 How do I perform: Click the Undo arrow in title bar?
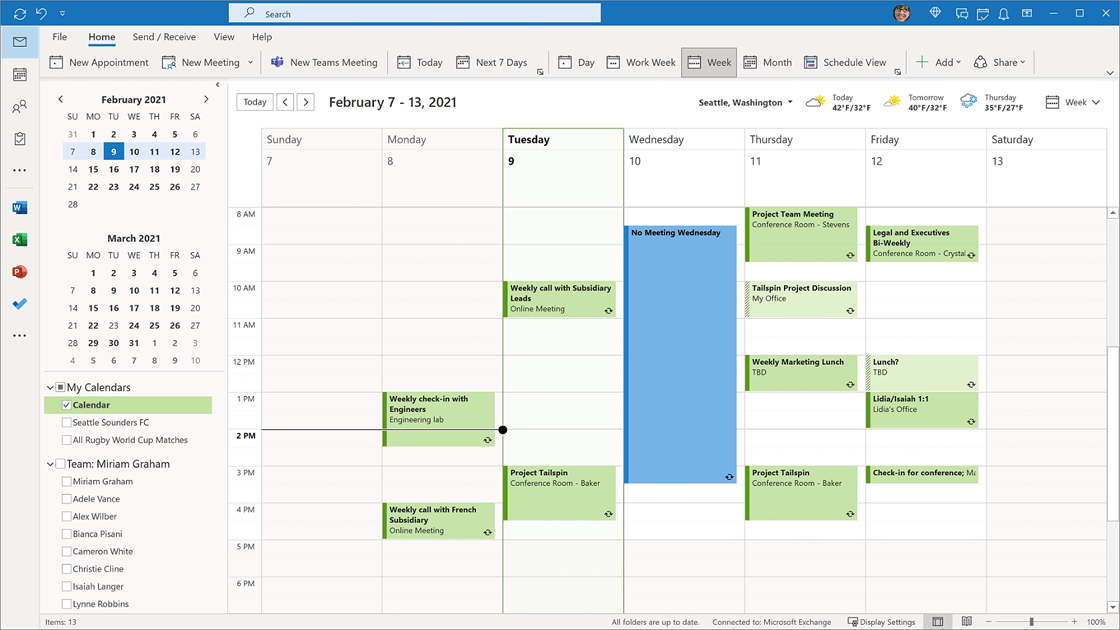tap(41, 14)
